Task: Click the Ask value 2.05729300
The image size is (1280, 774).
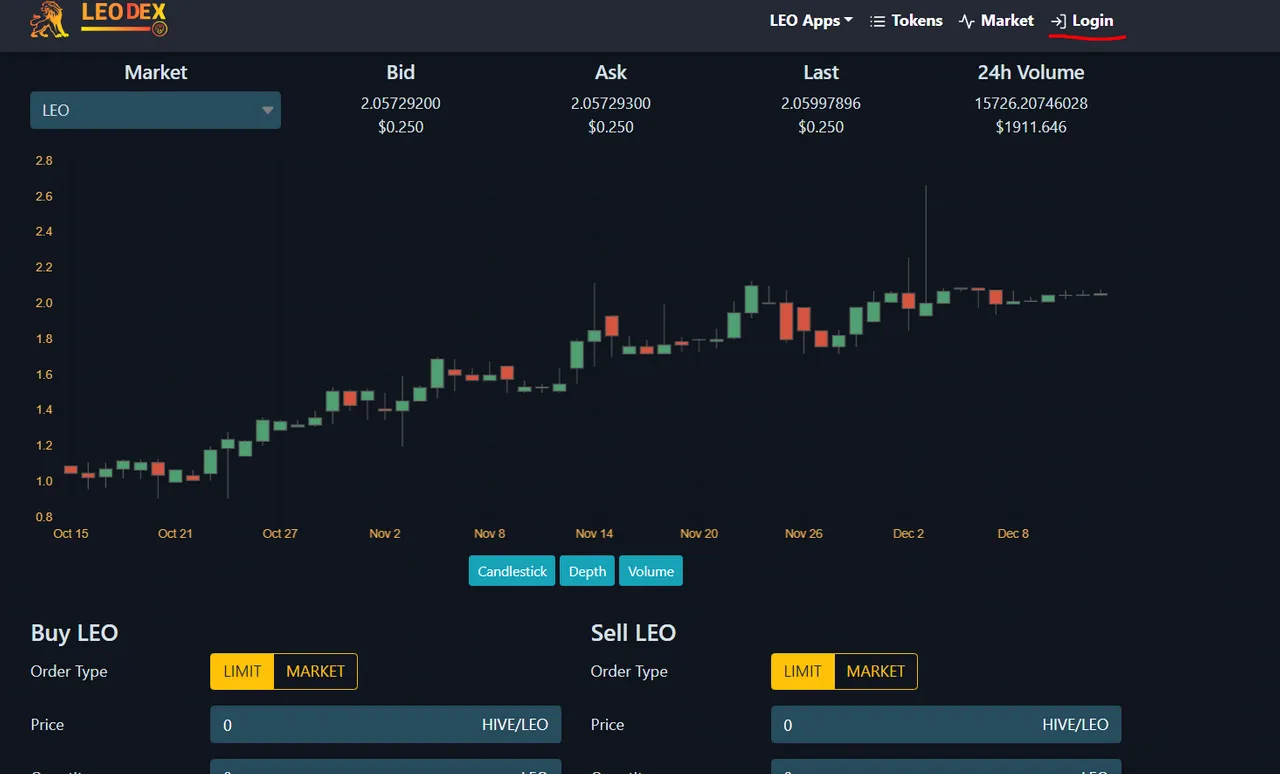Action: [x=611, y=103]
